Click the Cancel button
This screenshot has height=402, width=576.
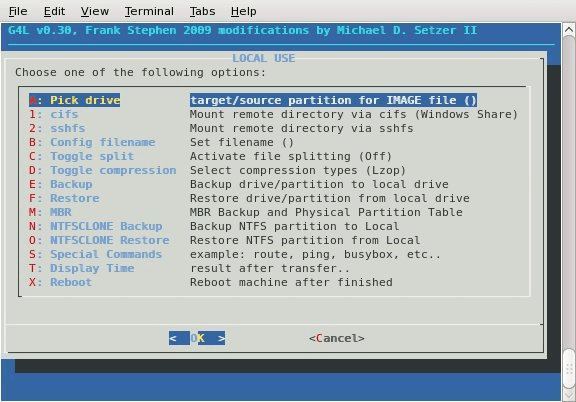[337, 338]
